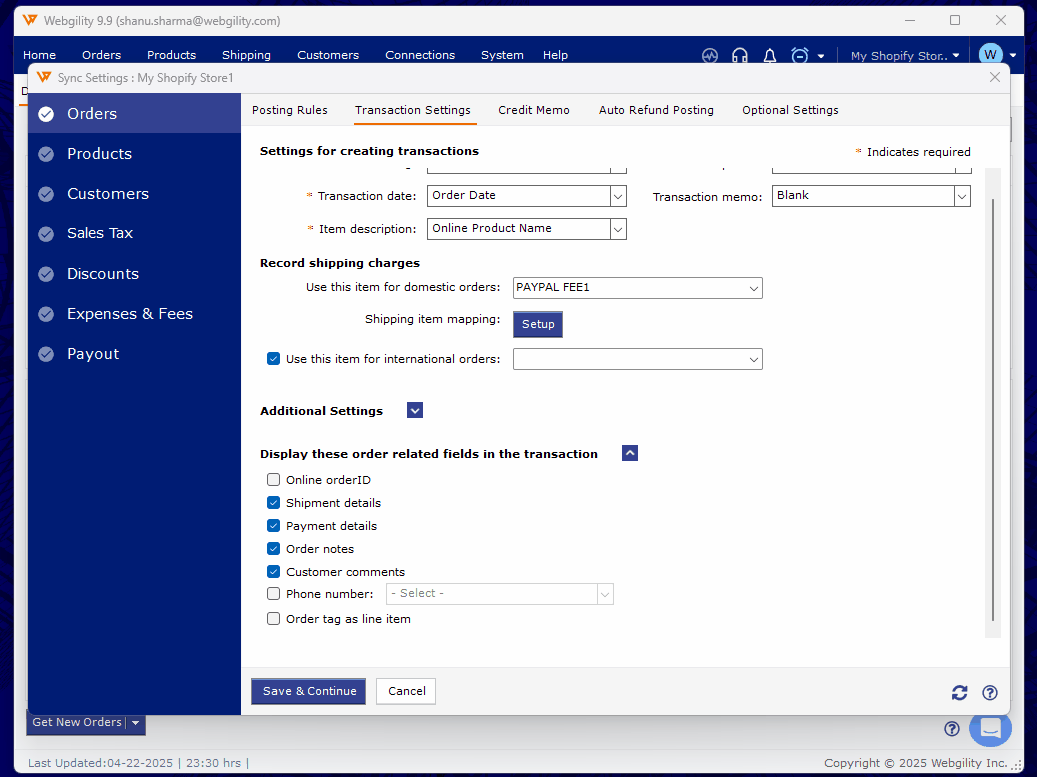Switch to the Credit Memo tab
This screenshot has width=1037, height=777.
(534, 110)
